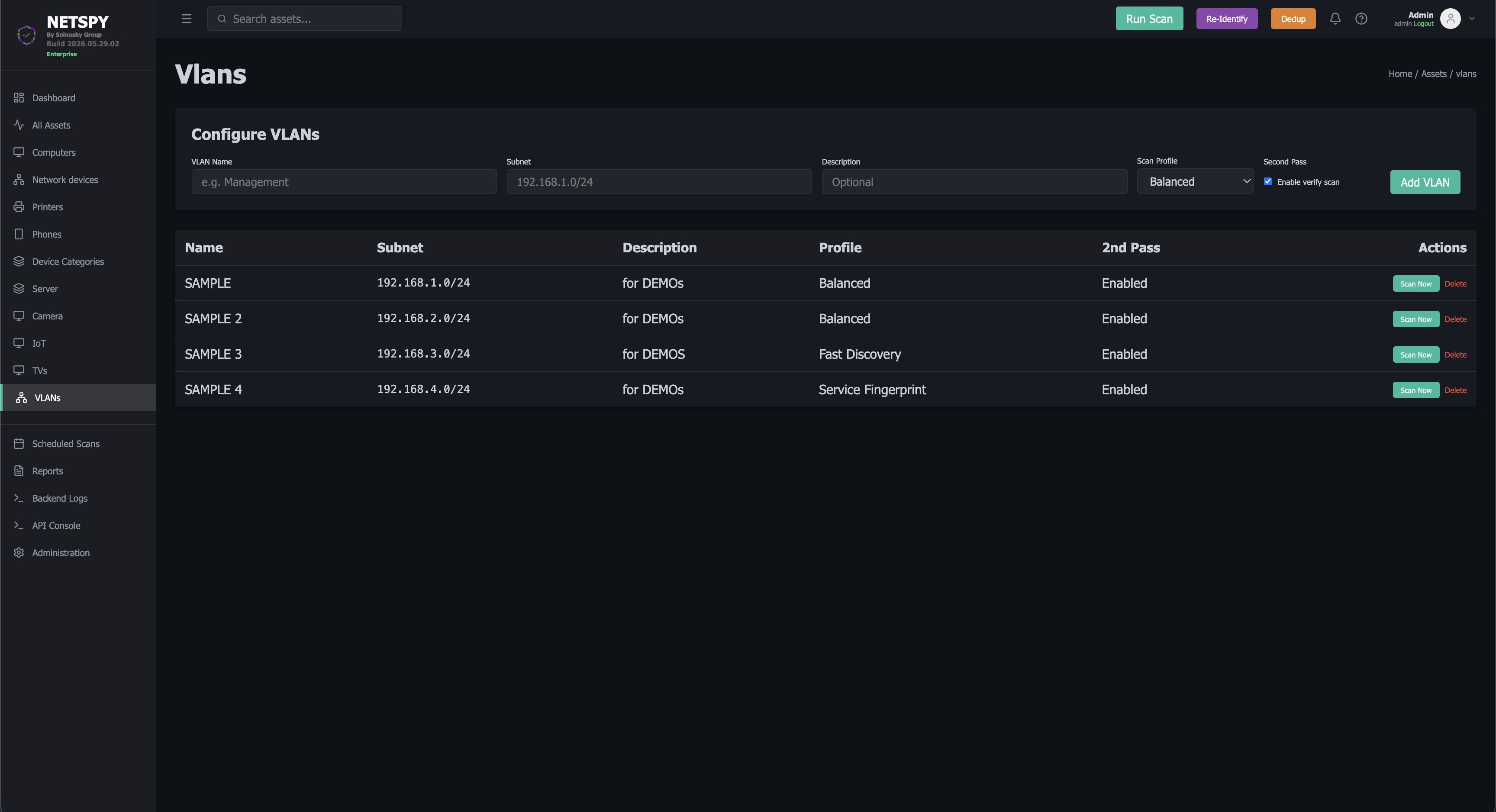Open the Reports page

click(78, 471)
